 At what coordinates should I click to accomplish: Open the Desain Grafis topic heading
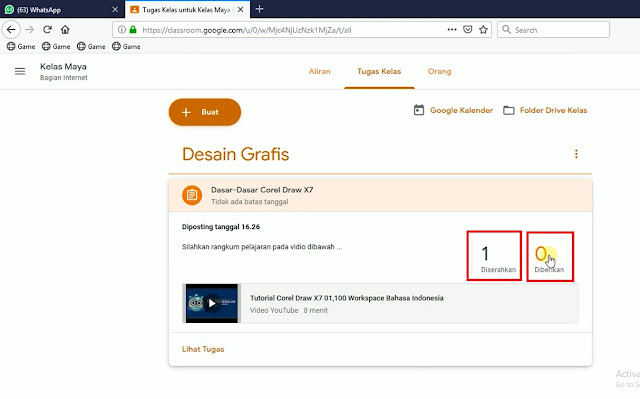tap(236, 154)
